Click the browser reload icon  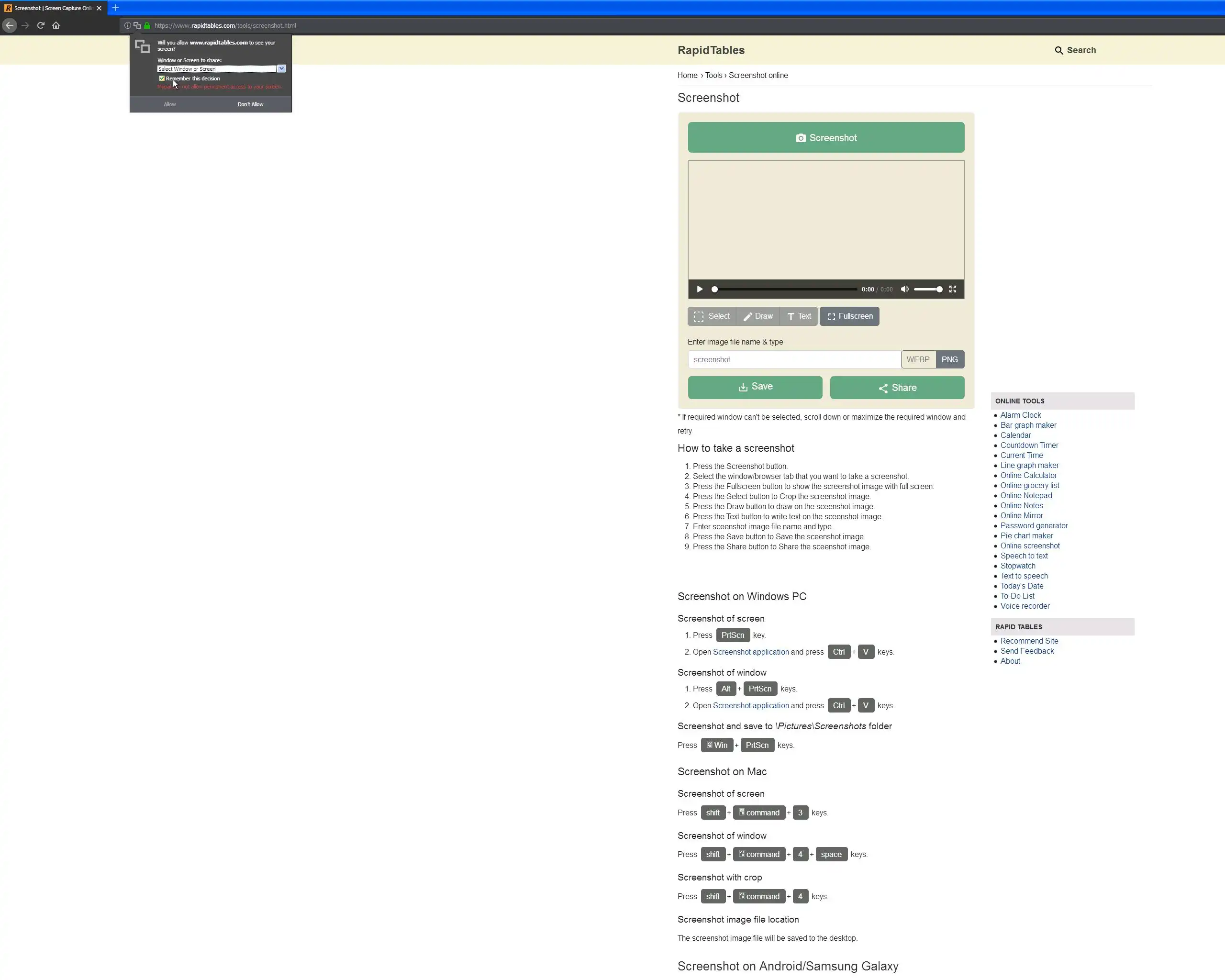coord(41,25)
